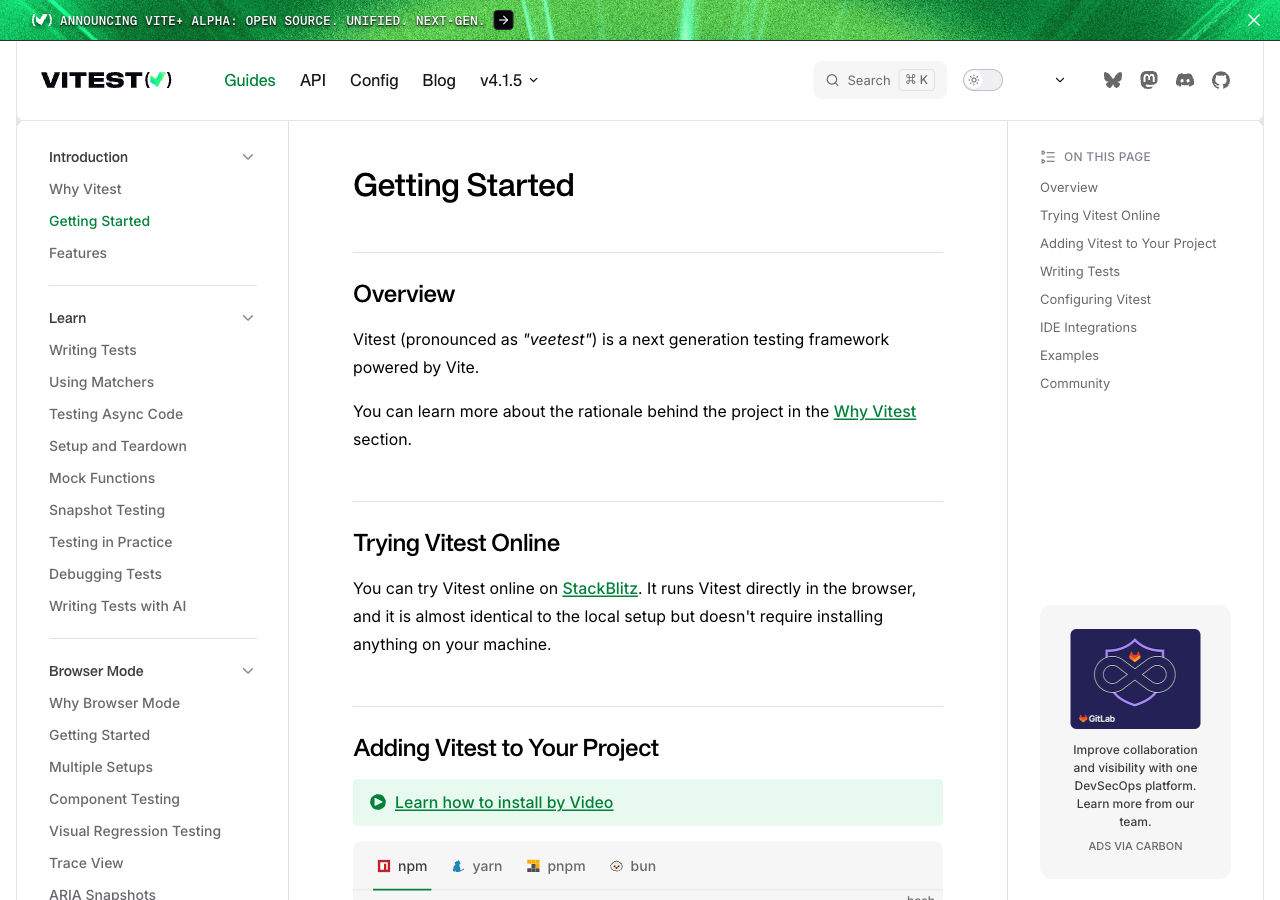Select Getting Started under Introduction in sidebar

[x=99, y=221]
